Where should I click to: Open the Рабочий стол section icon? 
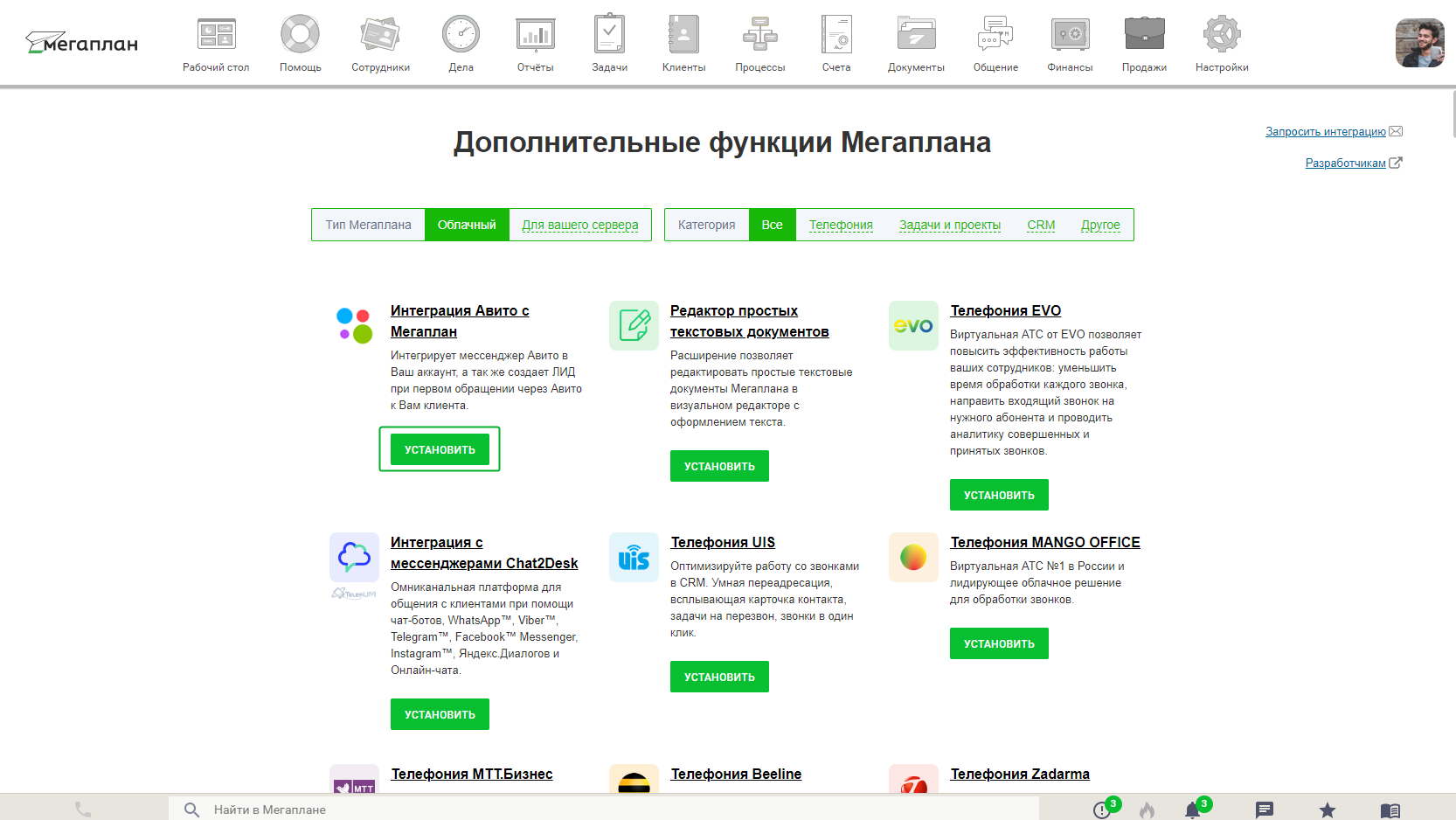(216, 35)
